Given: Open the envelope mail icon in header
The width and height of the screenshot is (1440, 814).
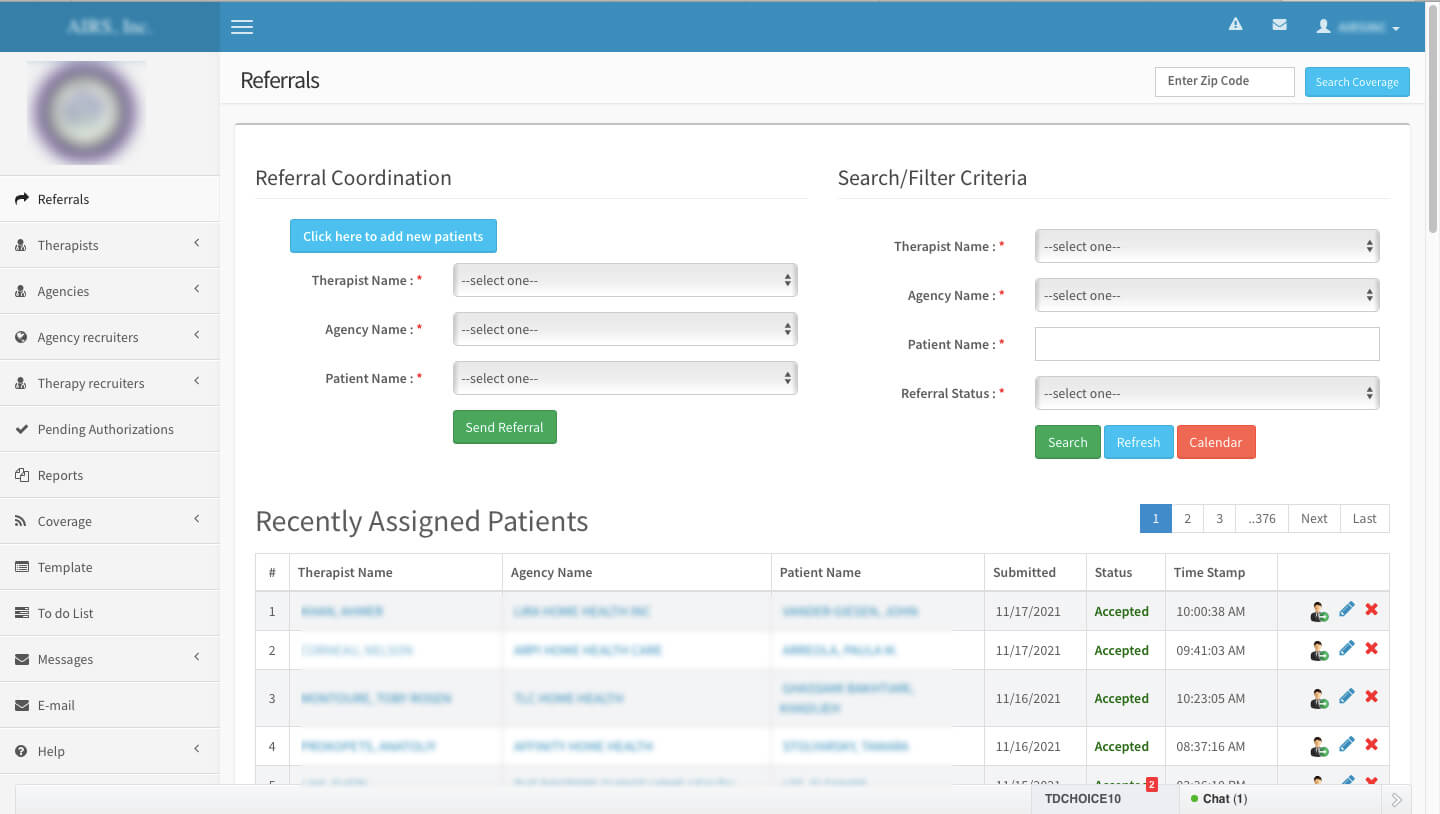Looking at the screenshot, I should (x=1279, y=25).
